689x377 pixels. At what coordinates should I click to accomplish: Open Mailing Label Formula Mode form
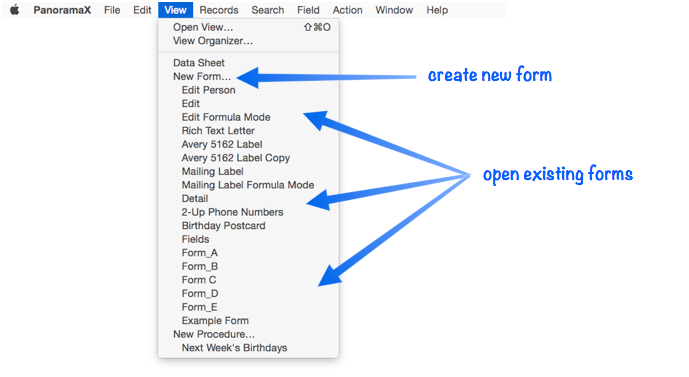(x=249, y=185)
